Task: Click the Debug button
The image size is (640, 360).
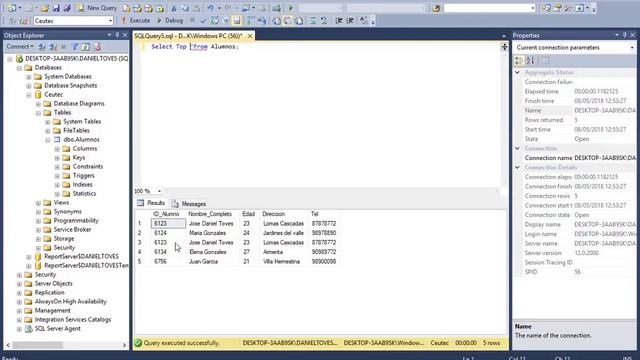Action: point(170,20)
